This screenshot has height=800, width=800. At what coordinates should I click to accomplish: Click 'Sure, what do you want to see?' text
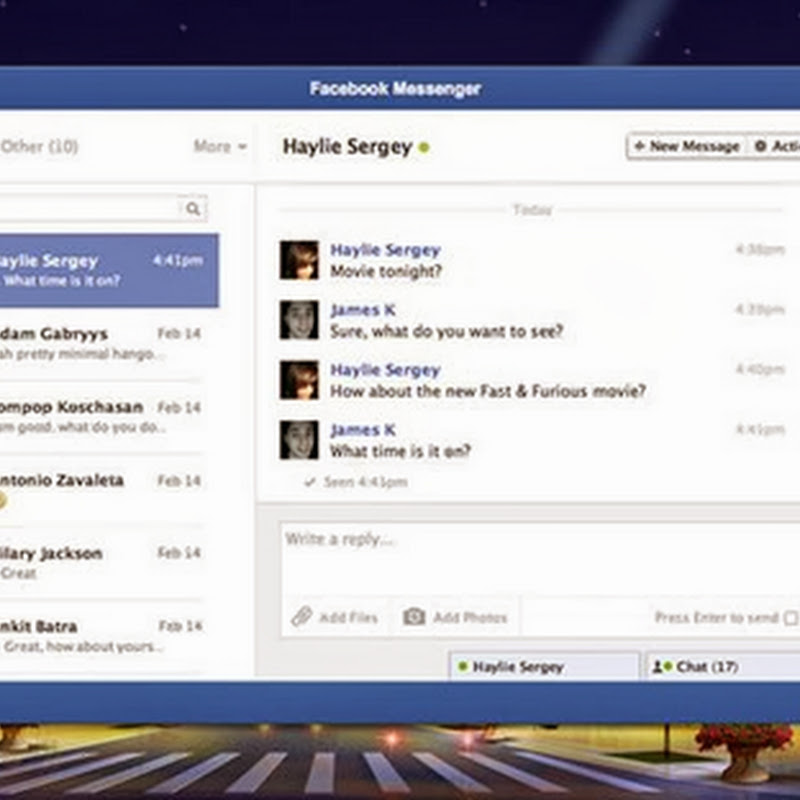446,331
